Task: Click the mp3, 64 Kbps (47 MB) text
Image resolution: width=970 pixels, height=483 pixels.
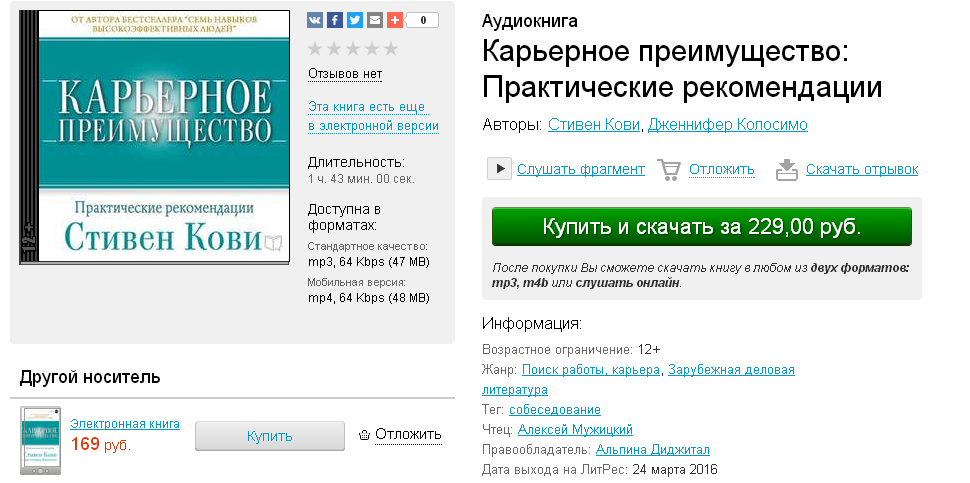Action: 369,262
